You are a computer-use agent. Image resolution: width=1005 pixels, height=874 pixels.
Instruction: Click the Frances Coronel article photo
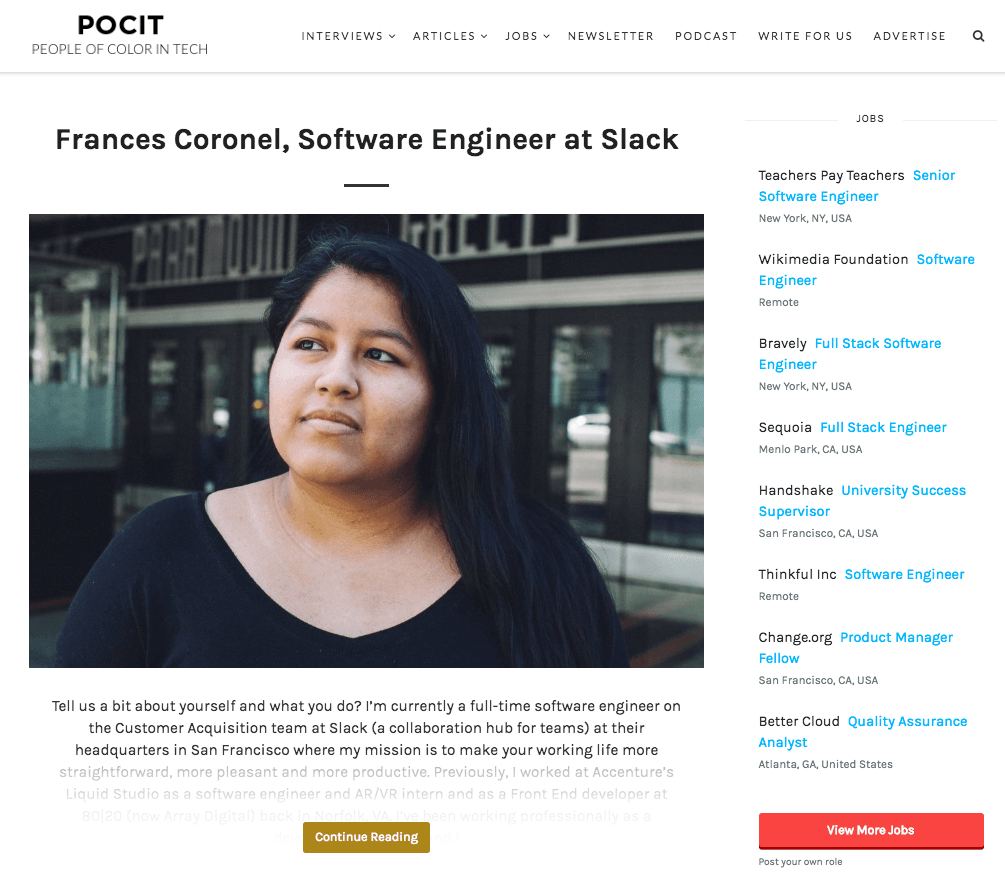tap(366, 440)
